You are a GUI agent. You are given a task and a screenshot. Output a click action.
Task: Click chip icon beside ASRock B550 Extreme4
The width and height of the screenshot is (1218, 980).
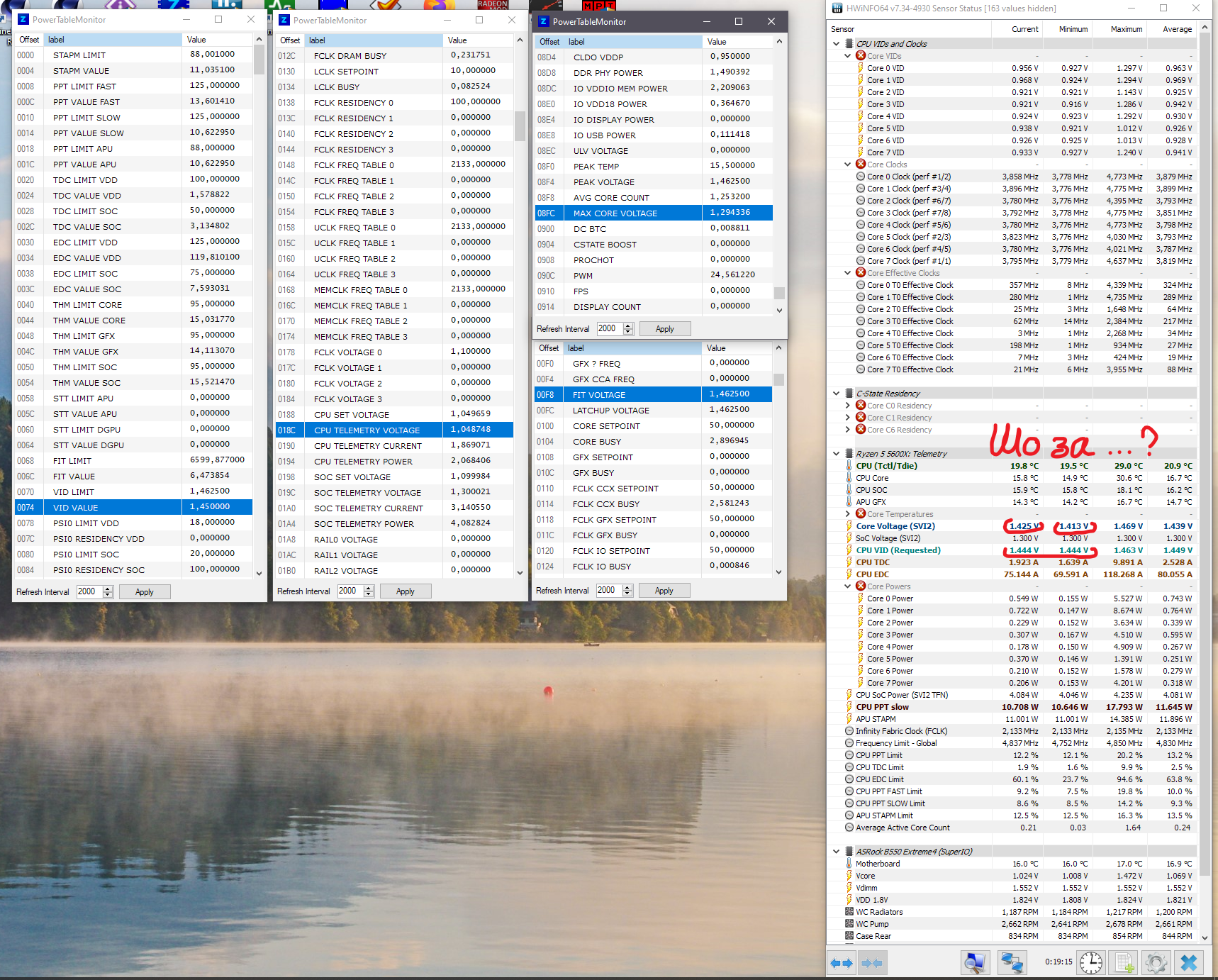(849, 852)
